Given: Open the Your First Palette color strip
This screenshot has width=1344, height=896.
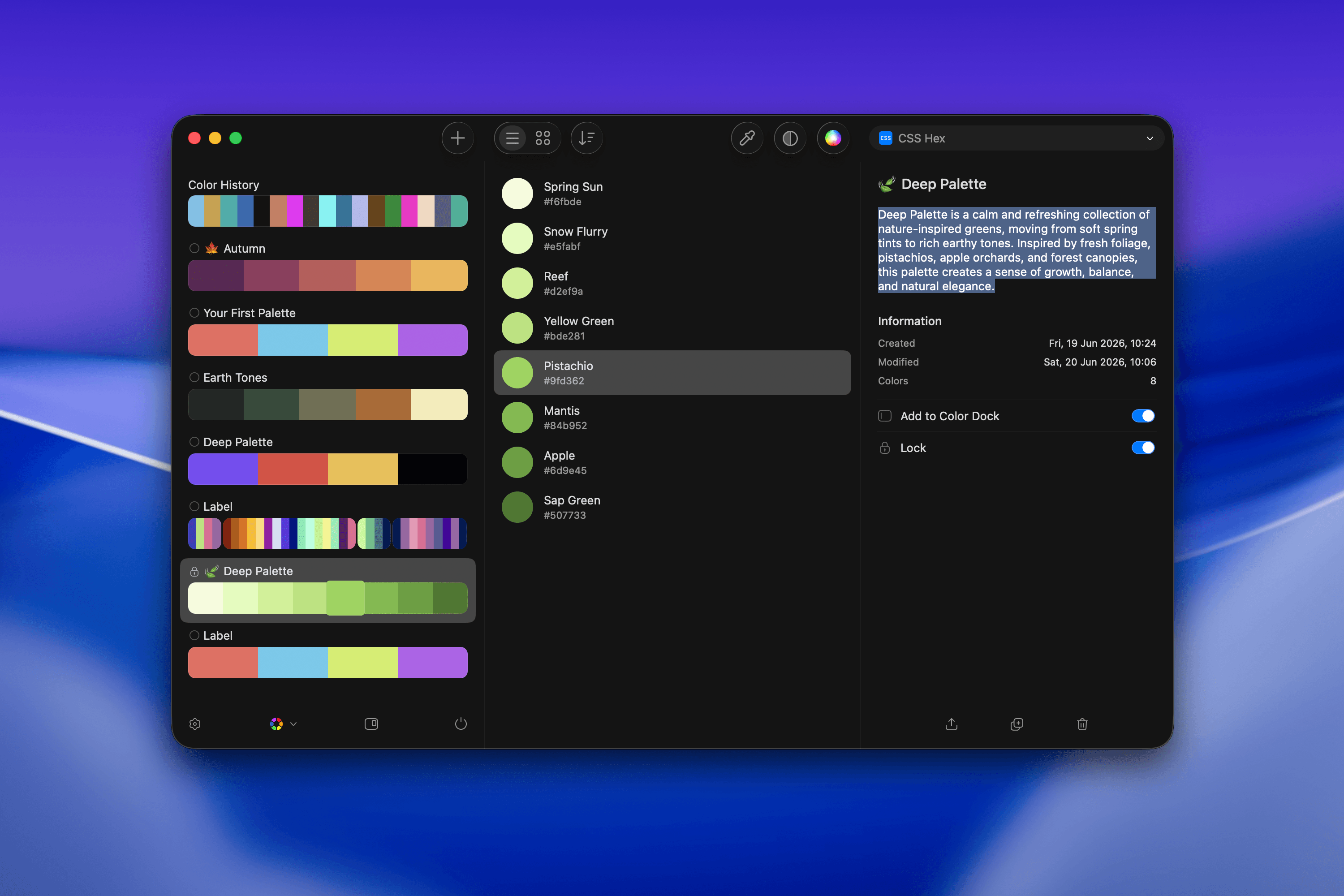Looking at the screenshot, I should [x=328, y=340].
